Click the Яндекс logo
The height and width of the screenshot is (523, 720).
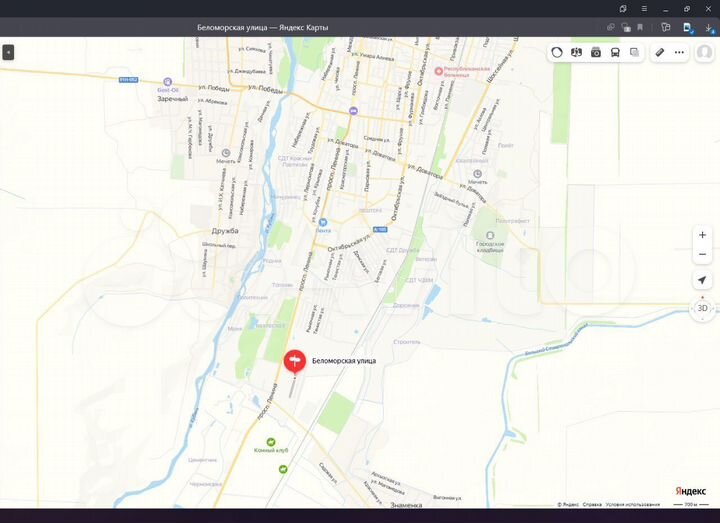(x=691, y=491)
